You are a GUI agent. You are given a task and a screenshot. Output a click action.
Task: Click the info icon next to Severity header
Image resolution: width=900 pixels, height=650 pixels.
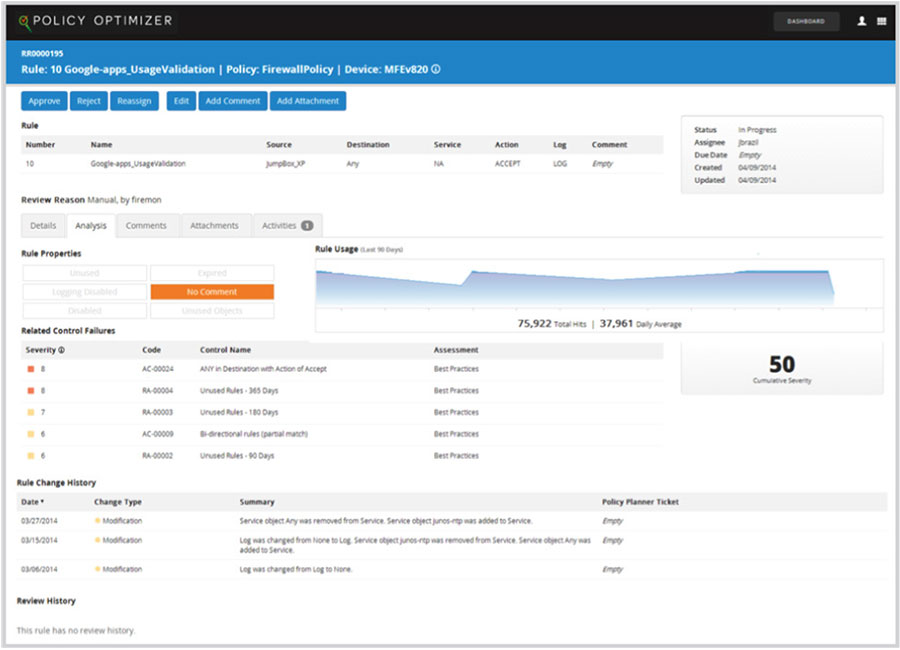[61, 350]
